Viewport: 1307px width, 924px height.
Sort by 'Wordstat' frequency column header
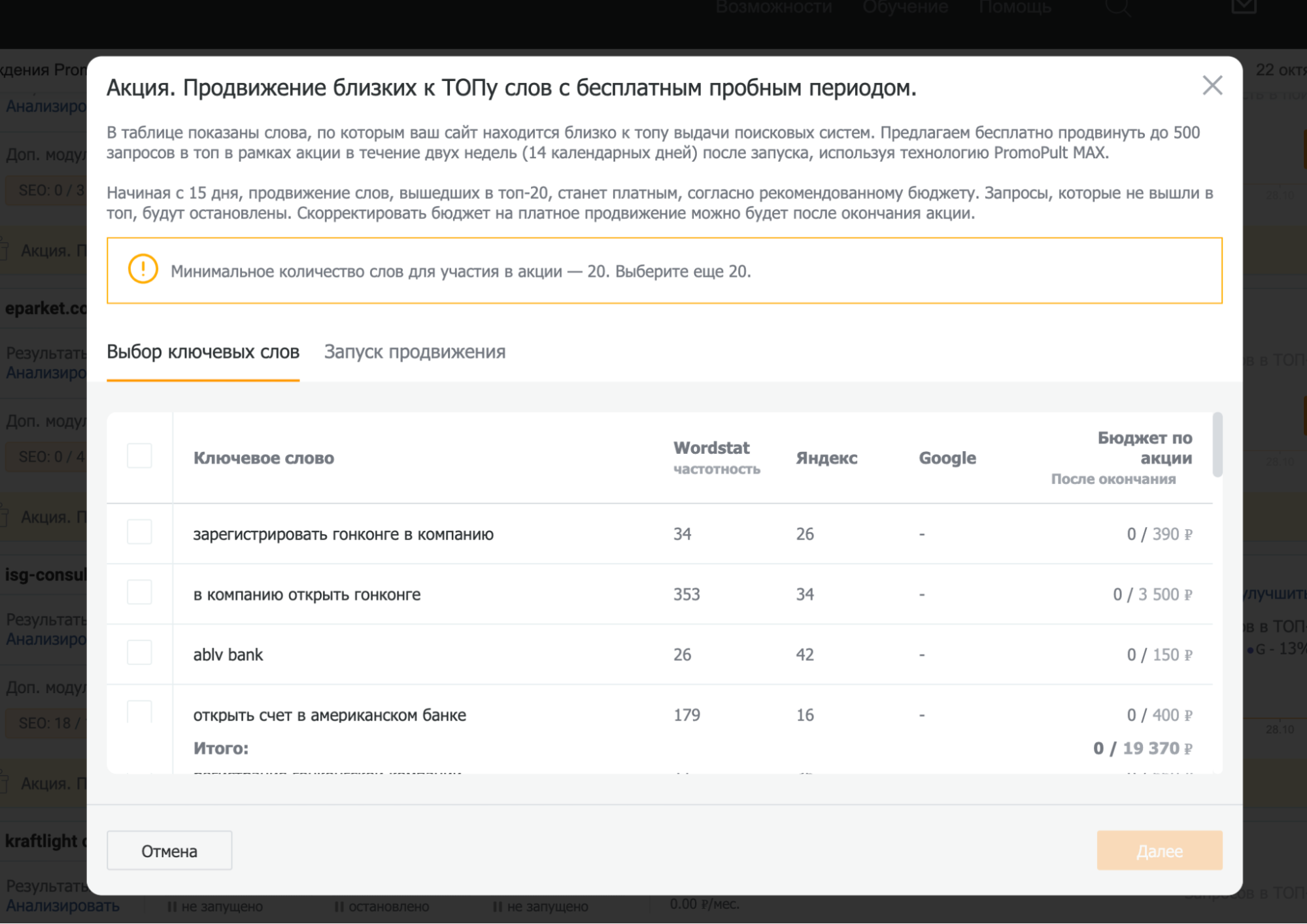717,457
